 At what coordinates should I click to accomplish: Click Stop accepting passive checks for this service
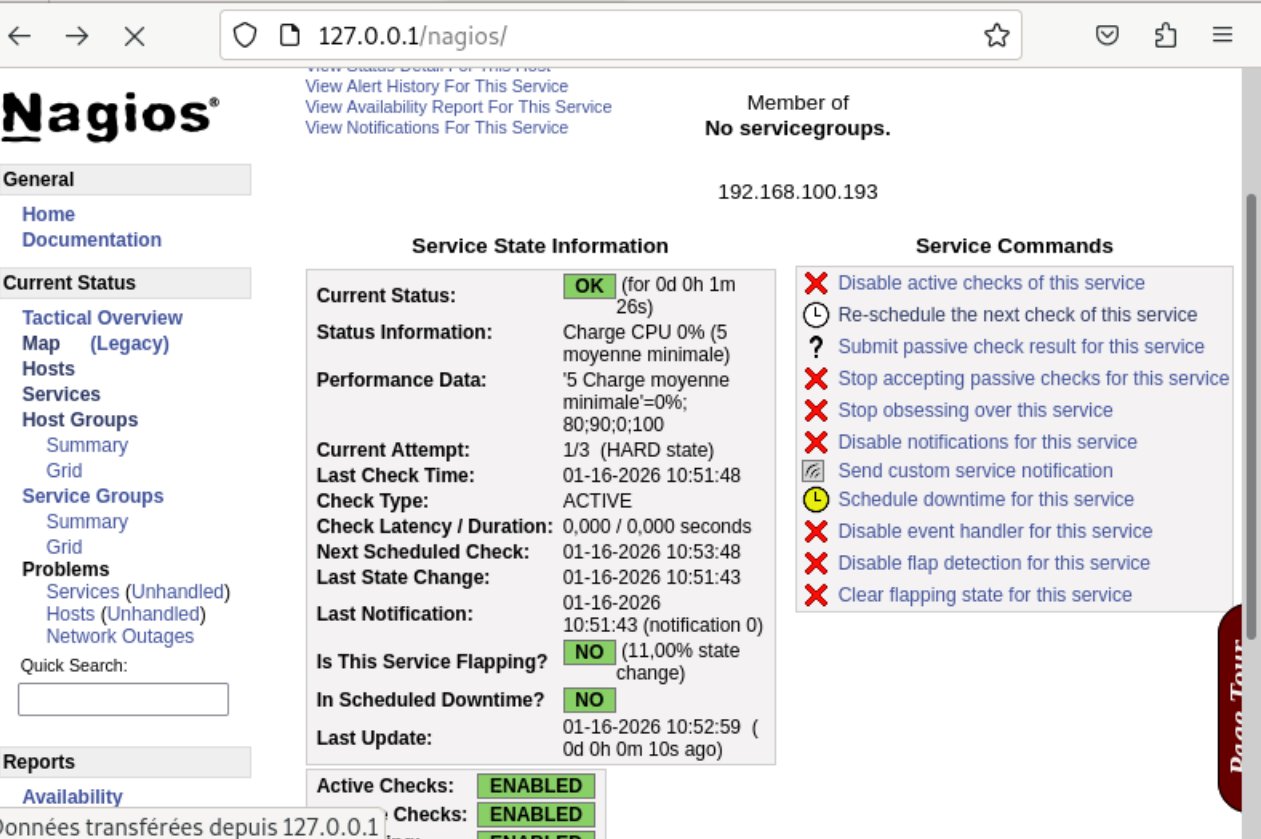(x=1033, y=378)
